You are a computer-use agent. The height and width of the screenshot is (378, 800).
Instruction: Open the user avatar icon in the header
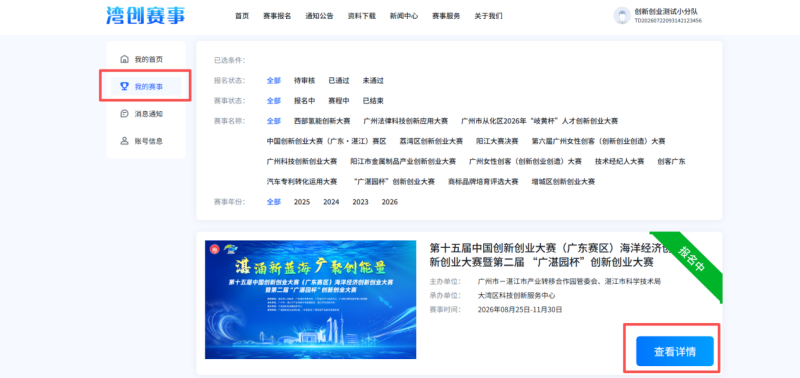pyautogui.click(x=622, y=15)
